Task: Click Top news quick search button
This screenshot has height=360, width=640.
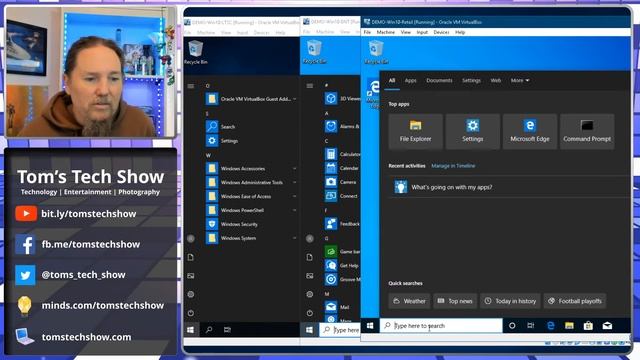Action: coord(455,301)
